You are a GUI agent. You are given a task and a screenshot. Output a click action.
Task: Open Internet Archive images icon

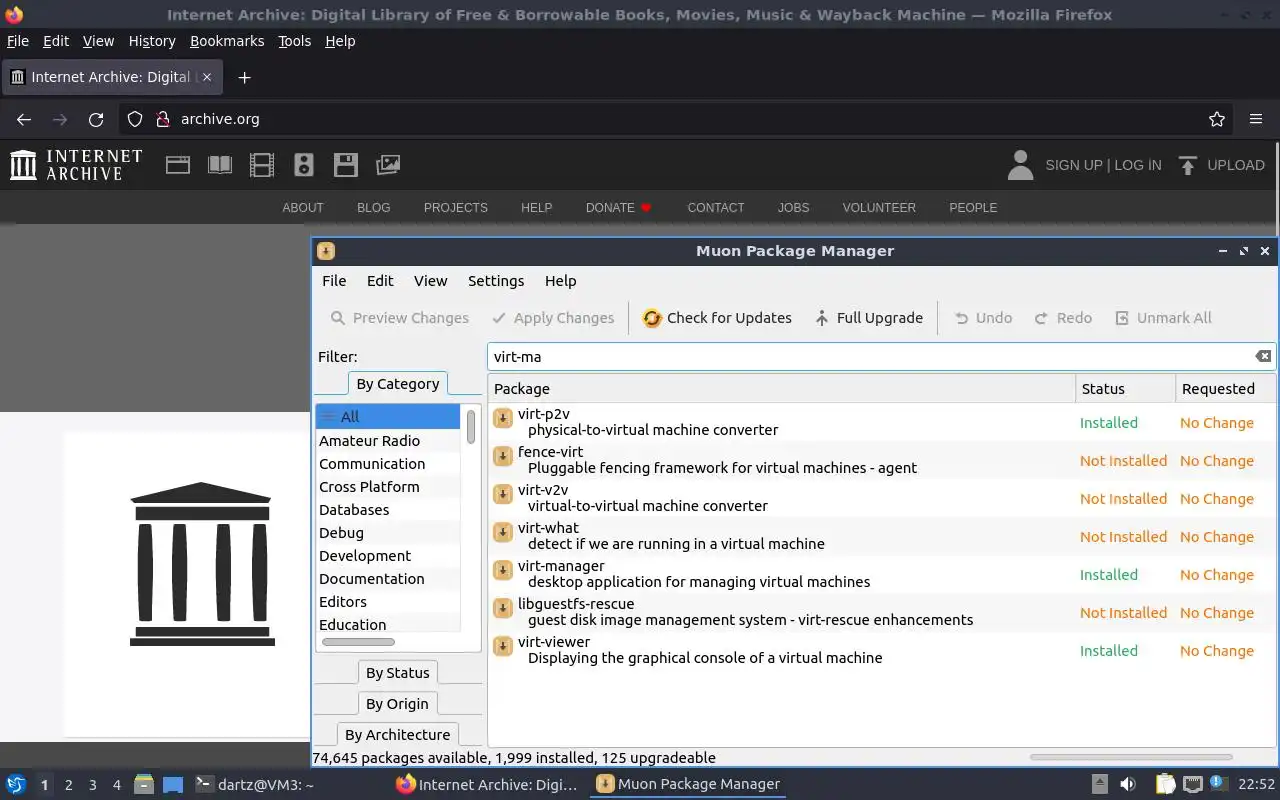point(388,165)
